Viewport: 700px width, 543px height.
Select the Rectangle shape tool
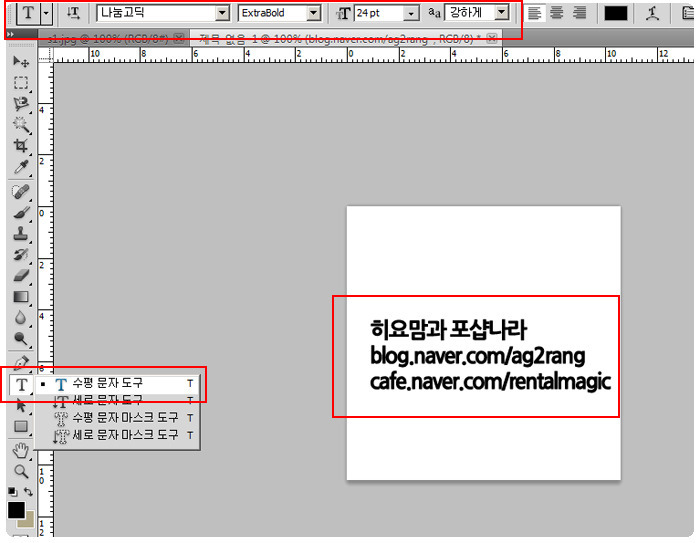(x=21, y=426)
